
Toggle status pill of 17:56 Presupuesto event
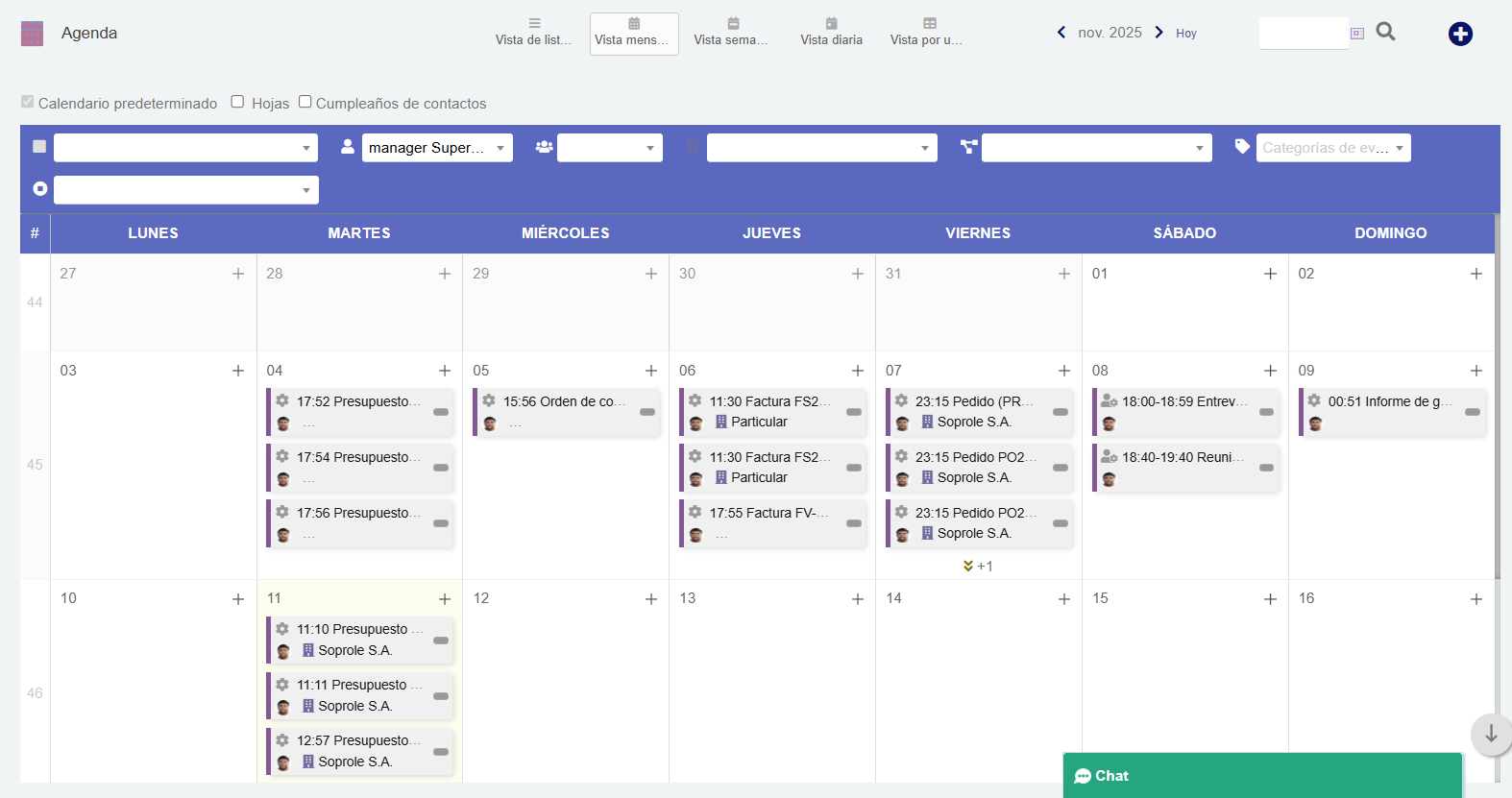(441, 523)
